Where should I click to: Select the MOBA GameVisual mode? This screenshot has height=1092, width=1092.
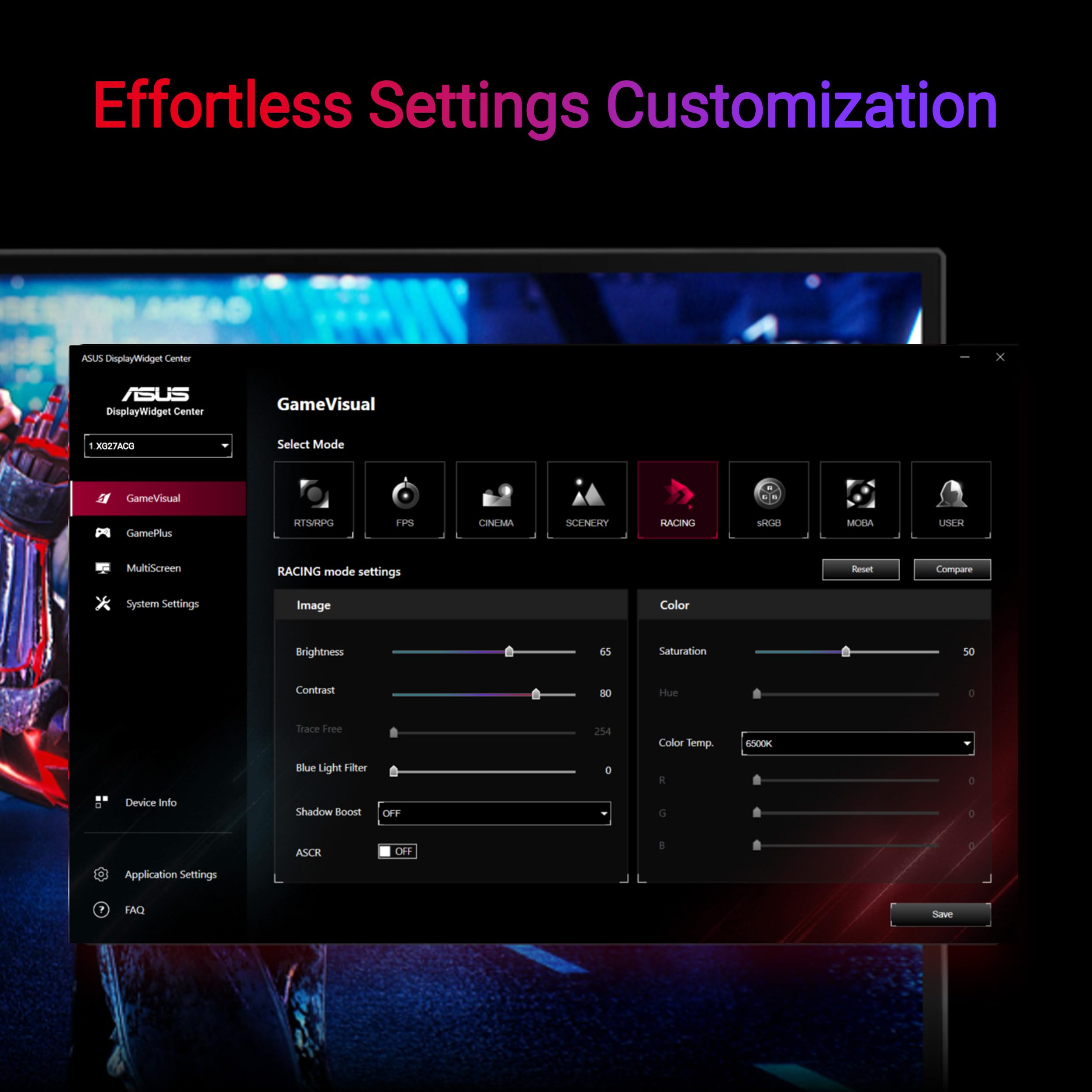click(857, 497)
